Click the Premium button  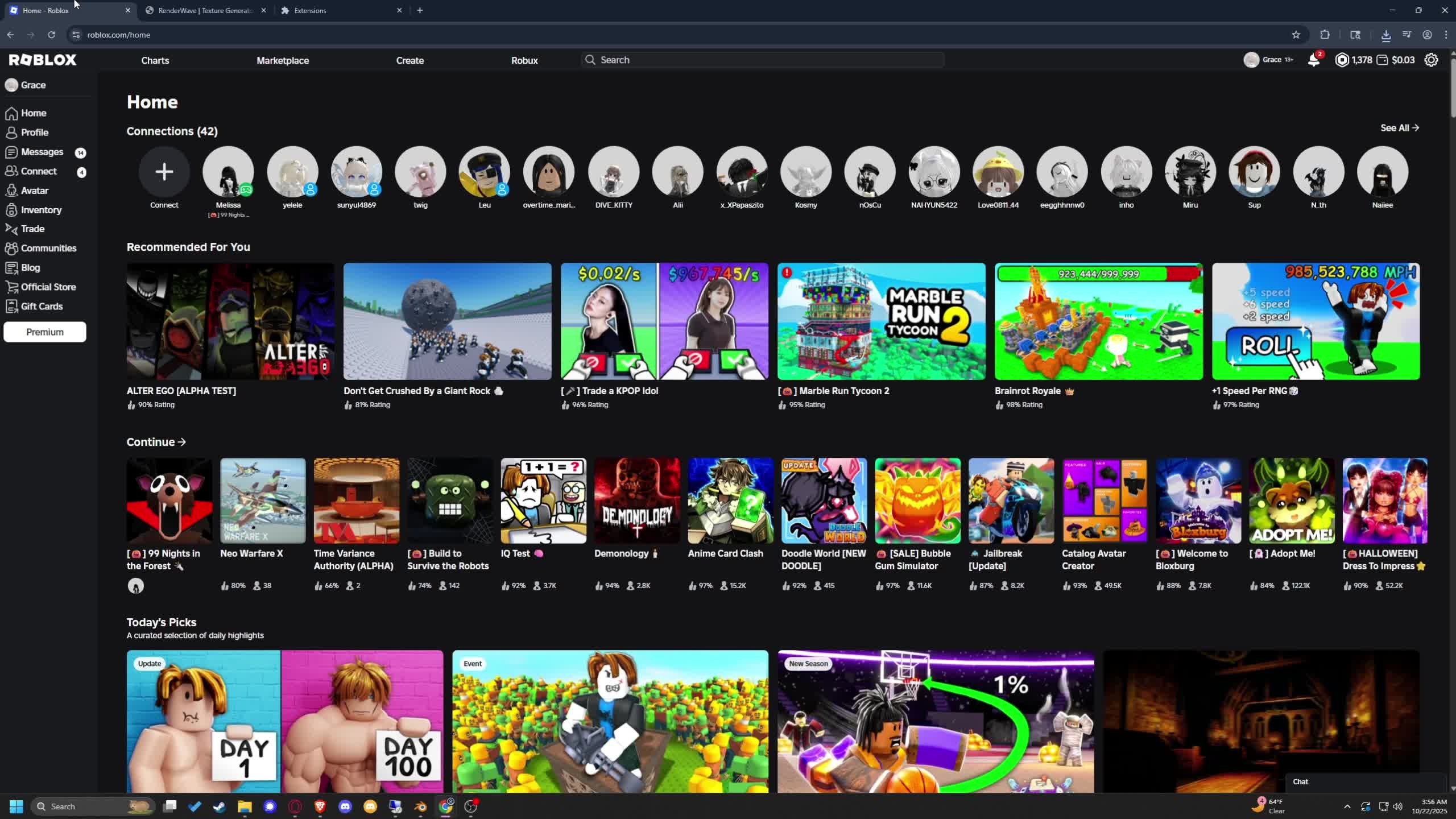coord(45,332)
